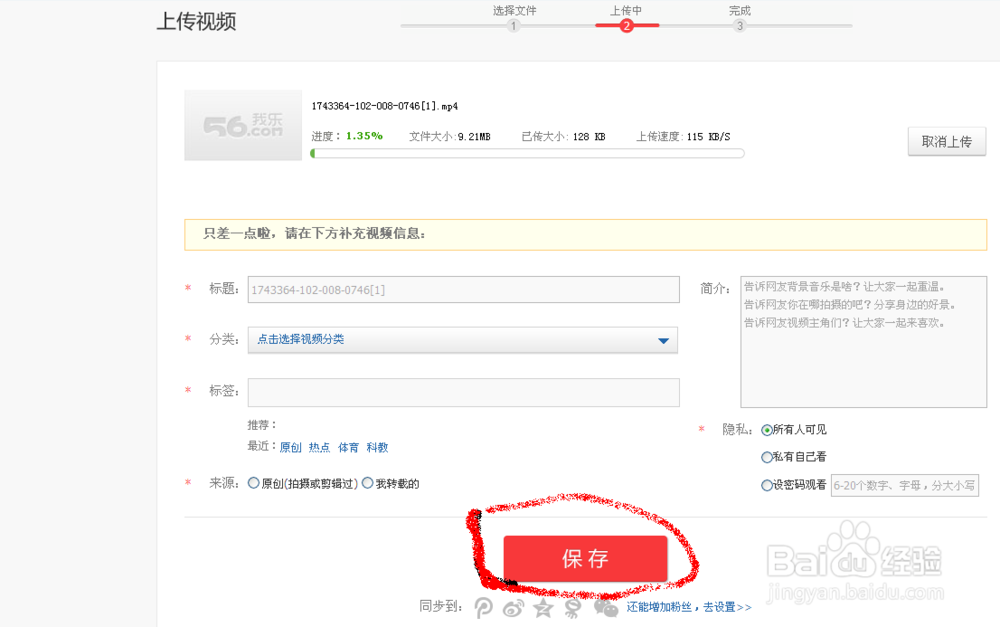Screen dimensions: 1000x627
Task: Focus the 标签 tags input field
Action: tap(464, 392)
